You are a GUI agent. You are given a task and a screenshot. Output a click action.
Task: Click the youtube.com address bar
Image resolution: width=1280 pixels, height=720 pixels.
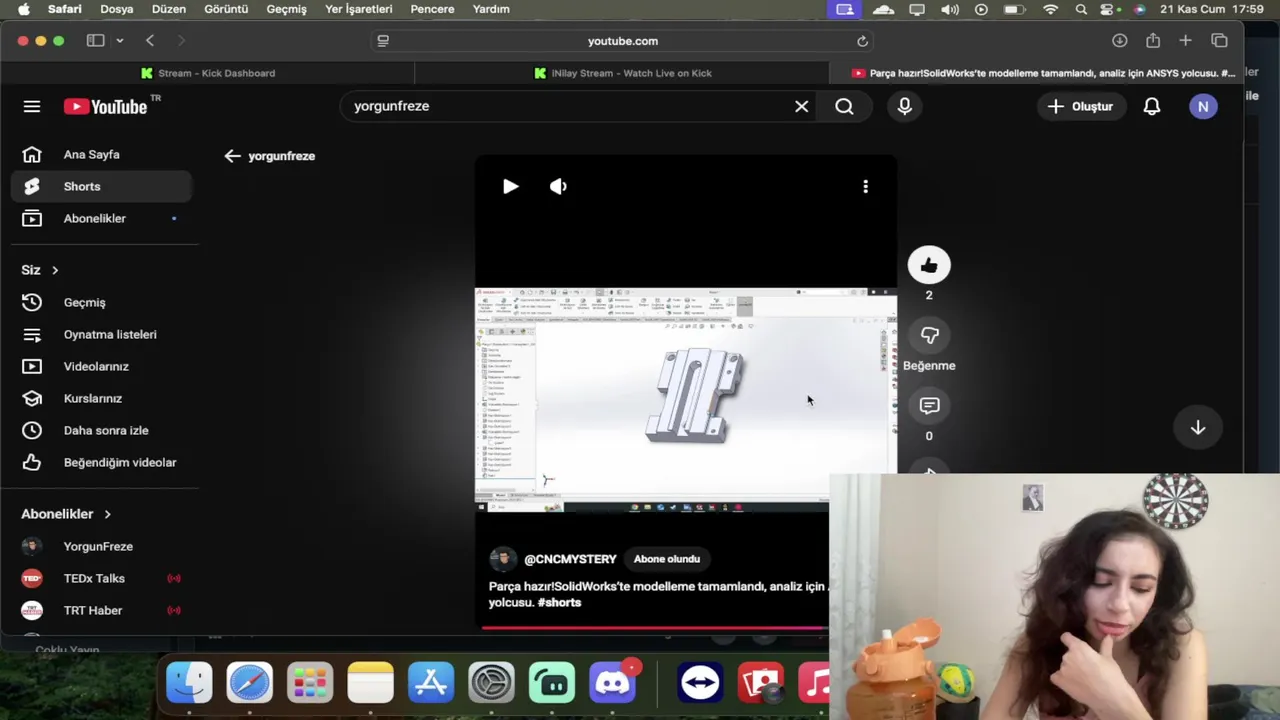point(622,41)
